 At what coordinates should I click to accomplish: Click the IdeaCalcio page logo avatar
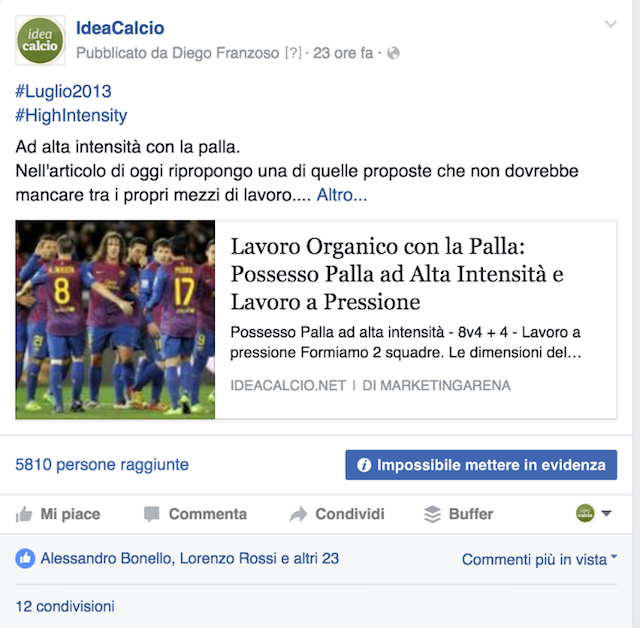[x=40, y=40]
